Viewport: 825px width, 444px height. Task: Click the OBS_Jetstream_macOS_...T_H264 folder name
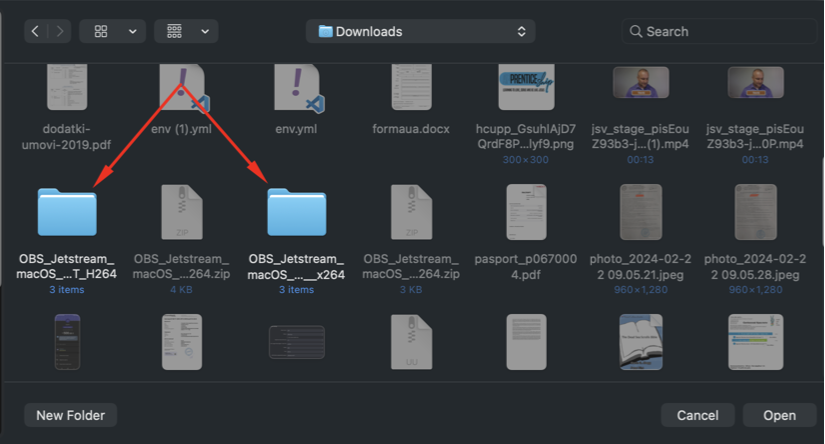coord(66,267)
